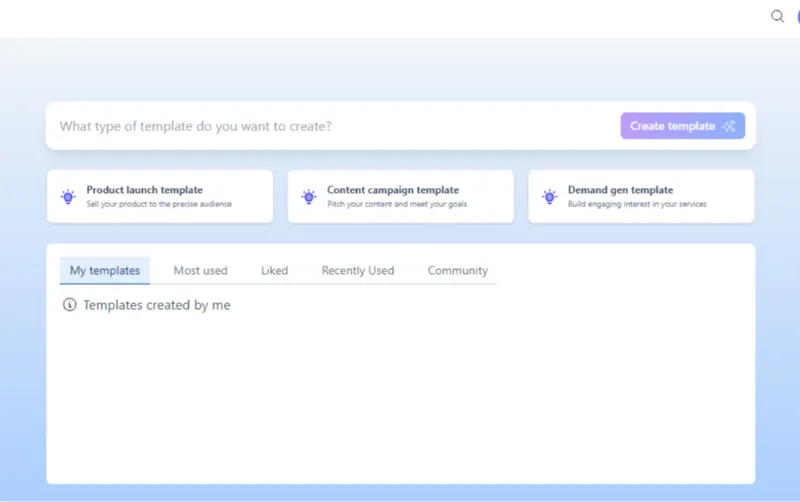The width and height of the screenshot is (800, 502).
Task: Click the sparkle icon on Create template
Action: click(729, 126)
